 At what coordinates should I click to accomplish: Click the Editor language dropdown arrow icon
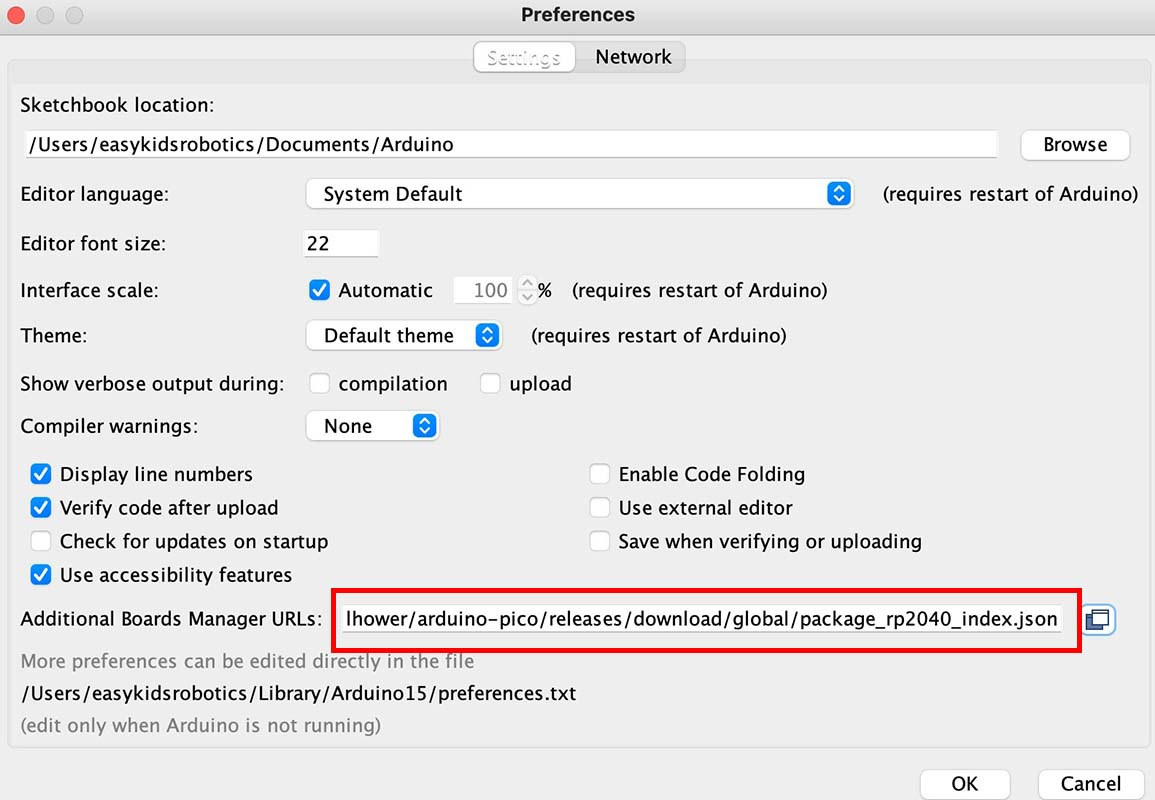(838, 194)
